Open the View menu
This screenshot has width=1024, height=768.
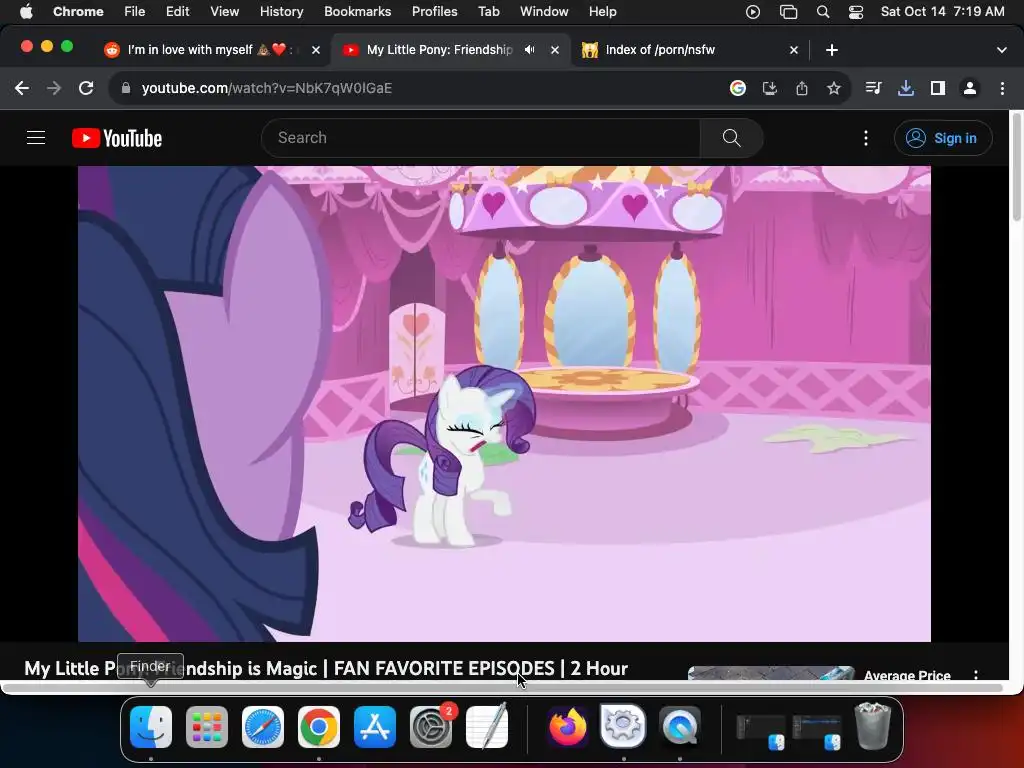(x=224, y=11)
